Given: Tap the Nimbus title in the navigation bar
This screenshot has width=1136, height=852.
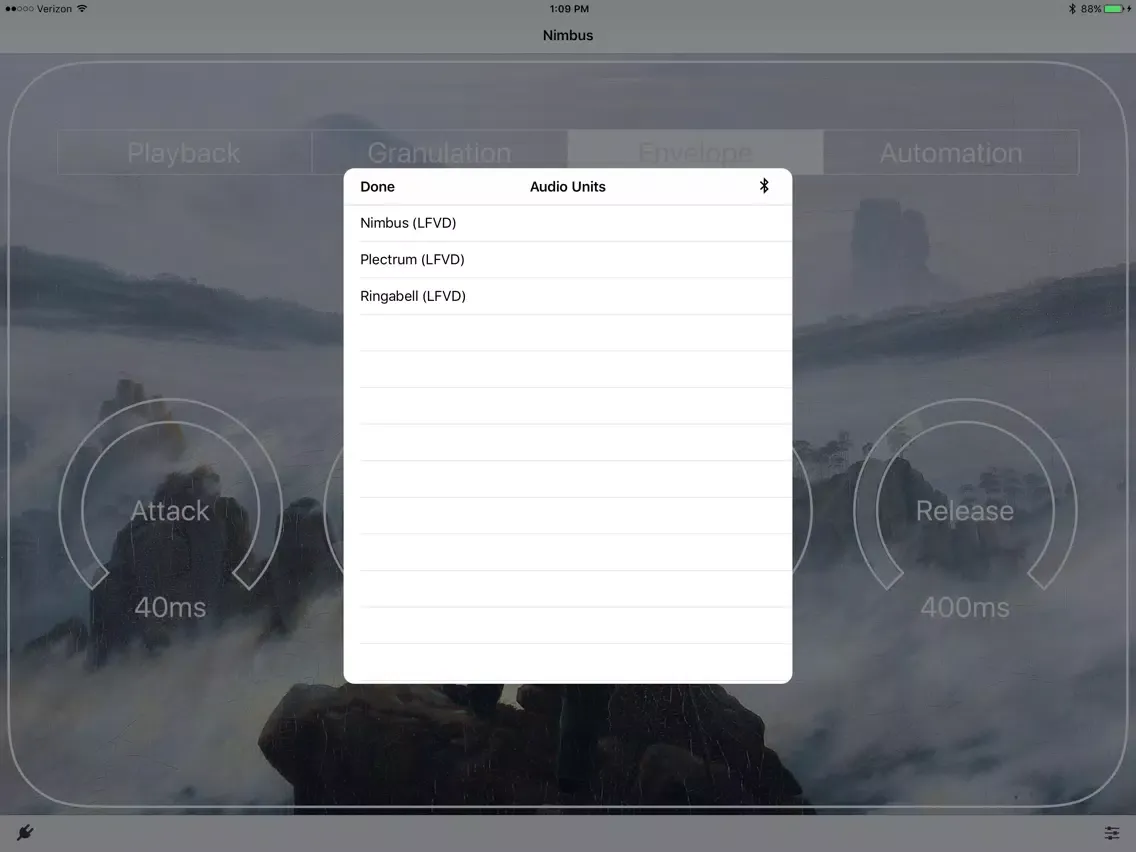Looking at the screenshot, I should tap(568, 36).
